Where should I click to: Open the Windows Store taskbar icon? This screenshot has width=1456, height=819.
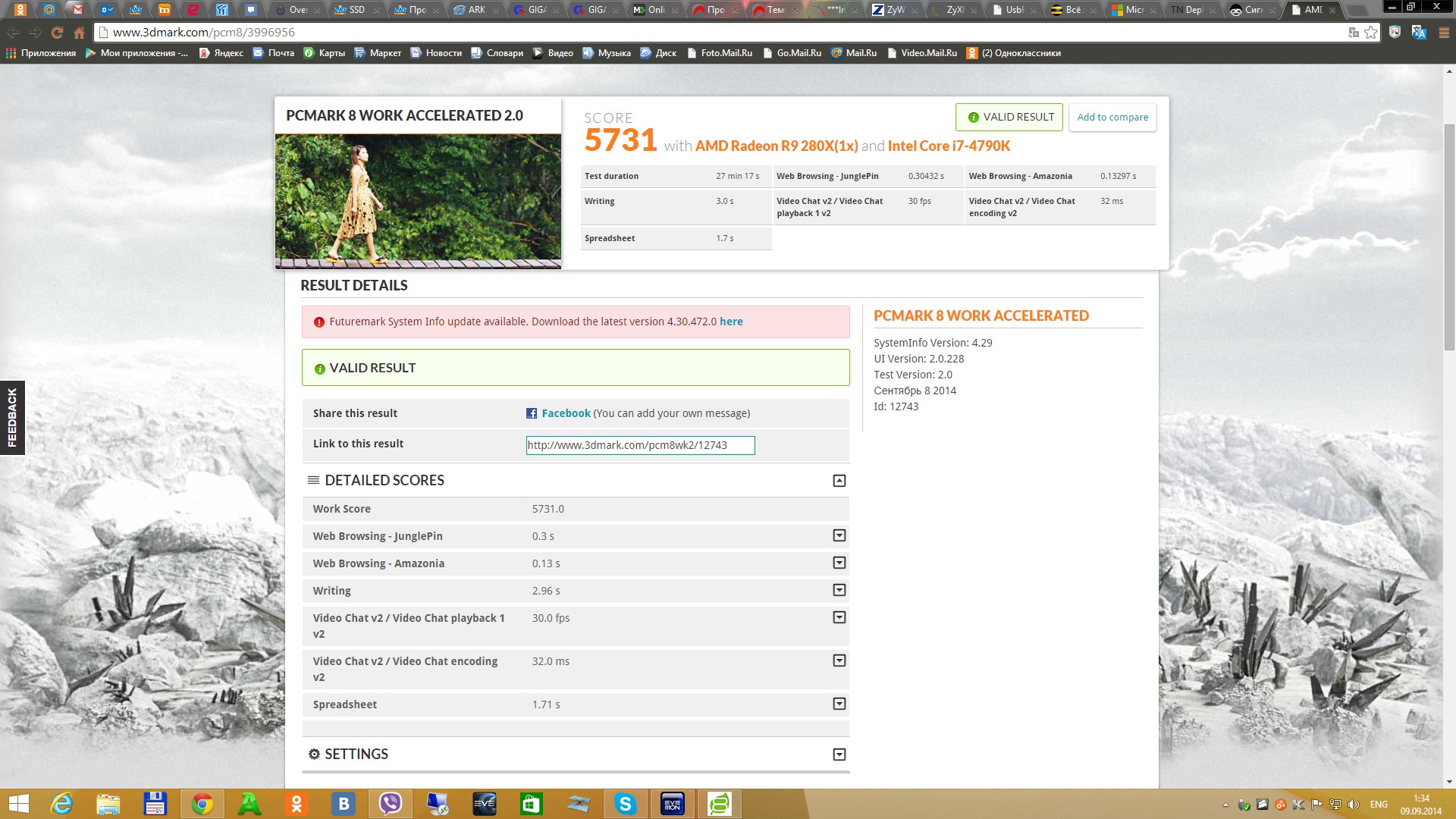pos(532,804)
